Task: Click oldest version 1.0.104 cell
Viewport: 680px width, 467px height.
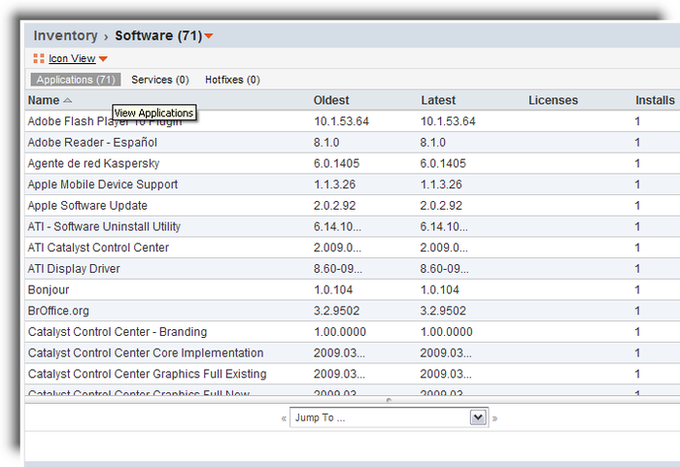Action: click(x=333, y=290)
